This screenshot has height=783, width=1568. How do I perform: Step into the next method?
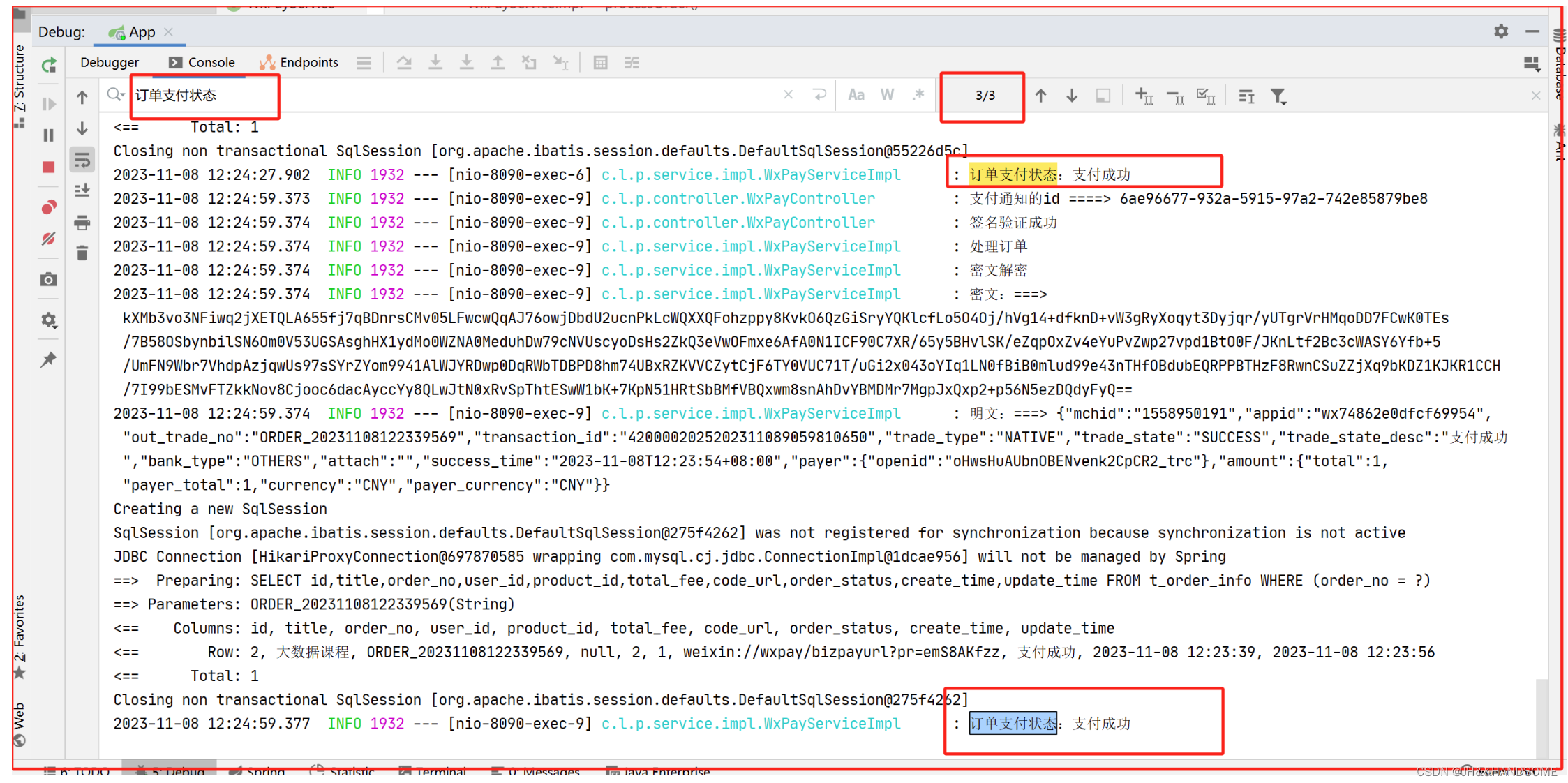(x=435, y=63)
